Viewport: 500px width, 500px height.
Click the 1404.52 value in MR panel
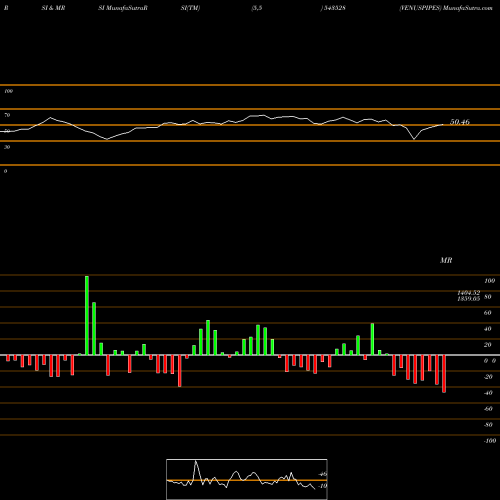(468, 293)
